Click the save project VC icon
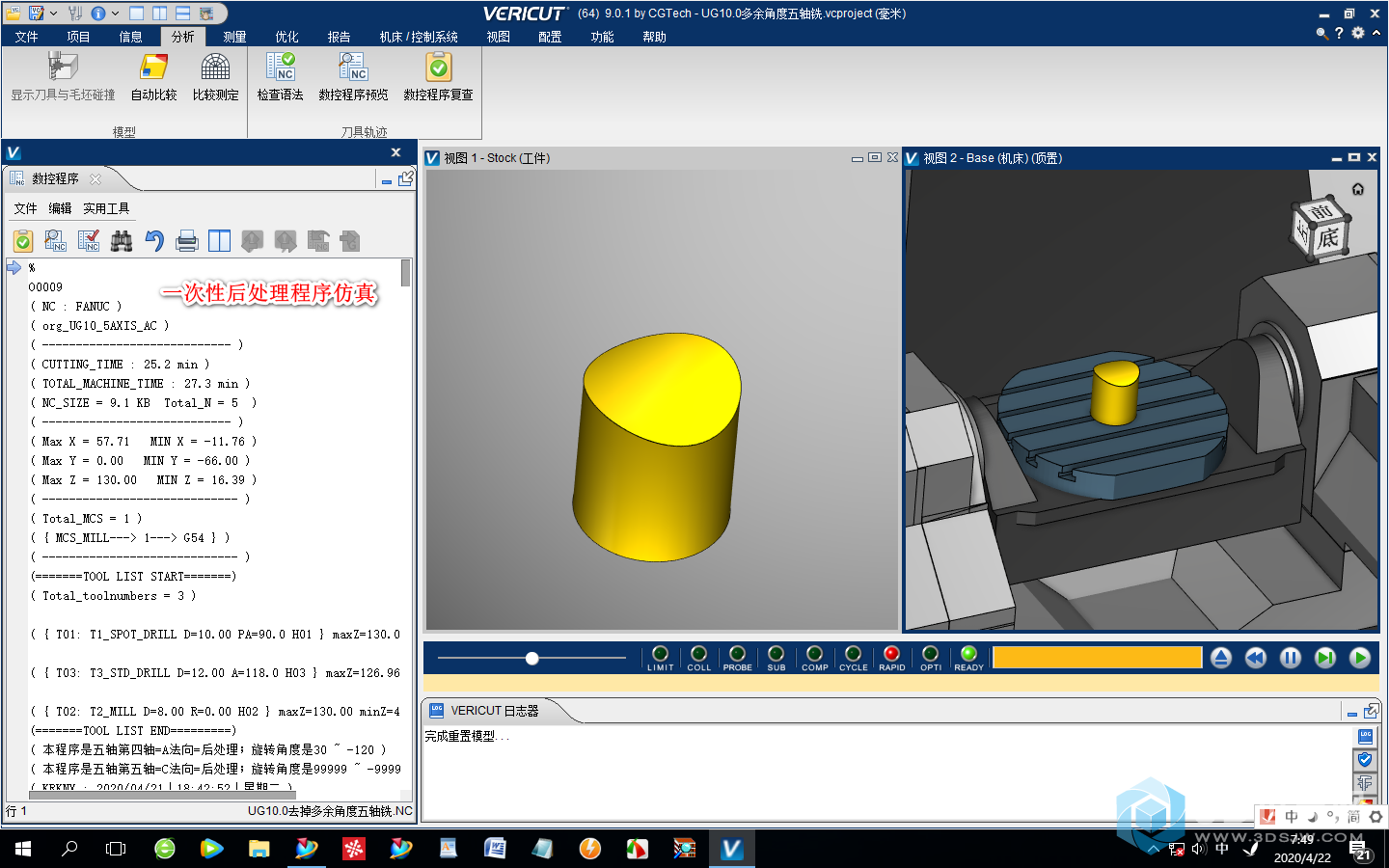Image resolution: width=1389 pixels, height=868 pixels. coord(37,14)
